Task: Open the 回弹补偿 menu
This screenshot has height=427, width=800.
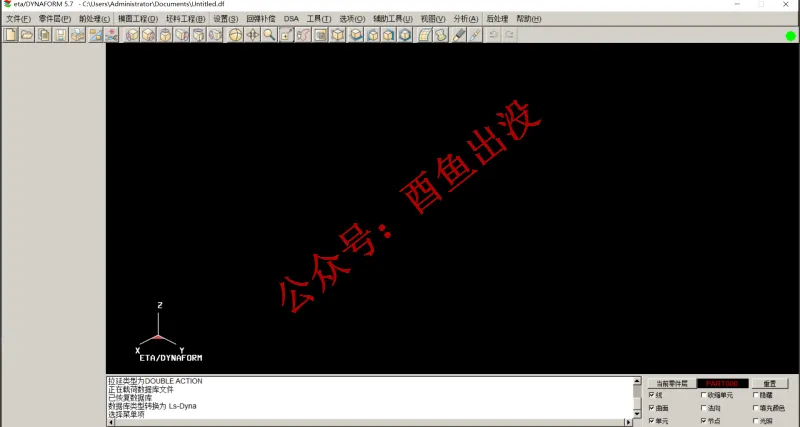Action: [261, 19]
